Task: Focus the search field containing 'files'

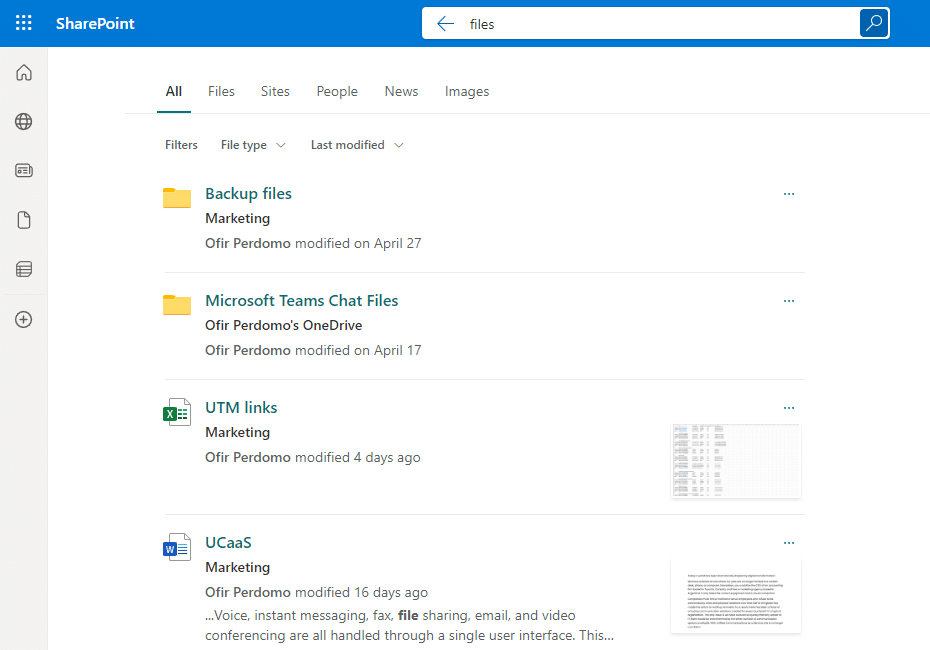Action: pos(655,24)
